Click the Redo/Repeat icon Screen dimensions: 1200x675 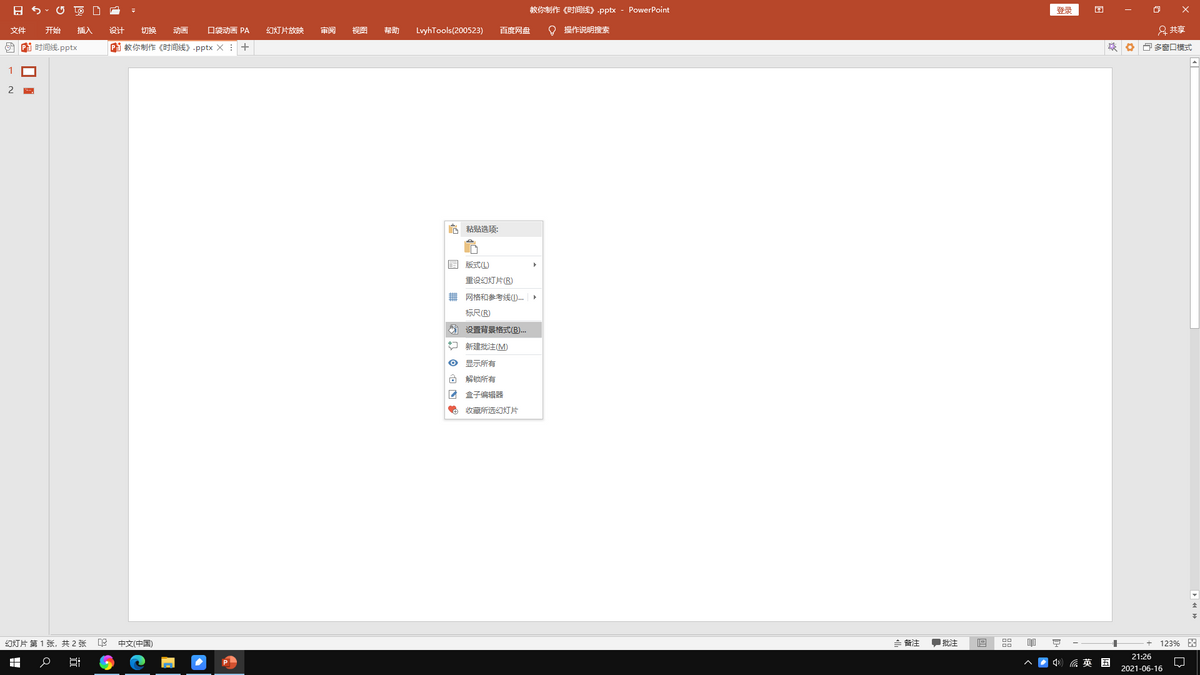click(60, 10)
